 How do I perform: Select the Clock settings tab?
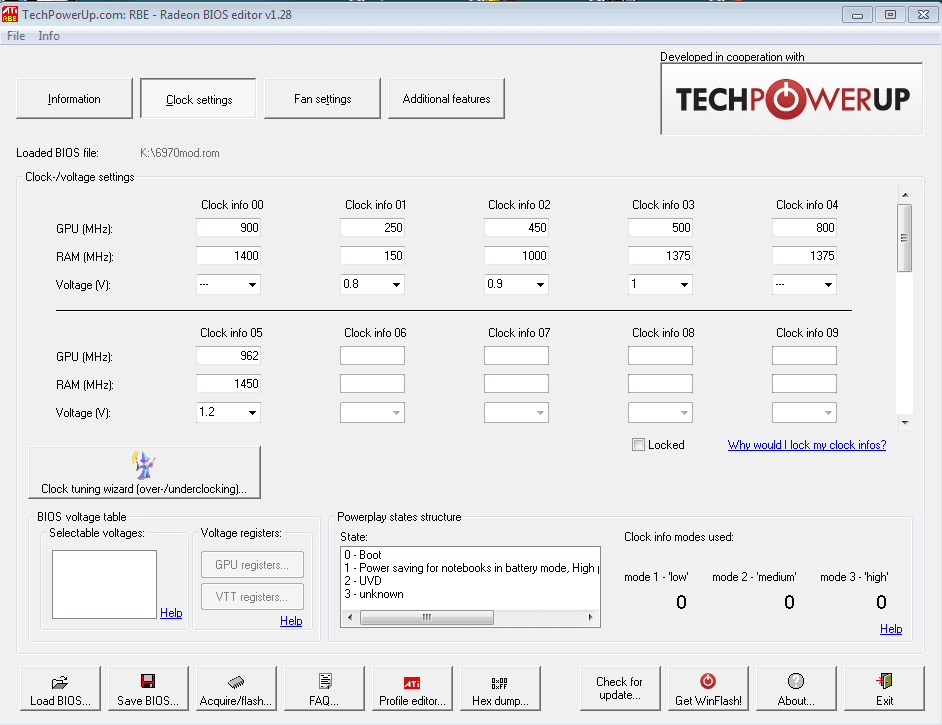tap(199, 99)
